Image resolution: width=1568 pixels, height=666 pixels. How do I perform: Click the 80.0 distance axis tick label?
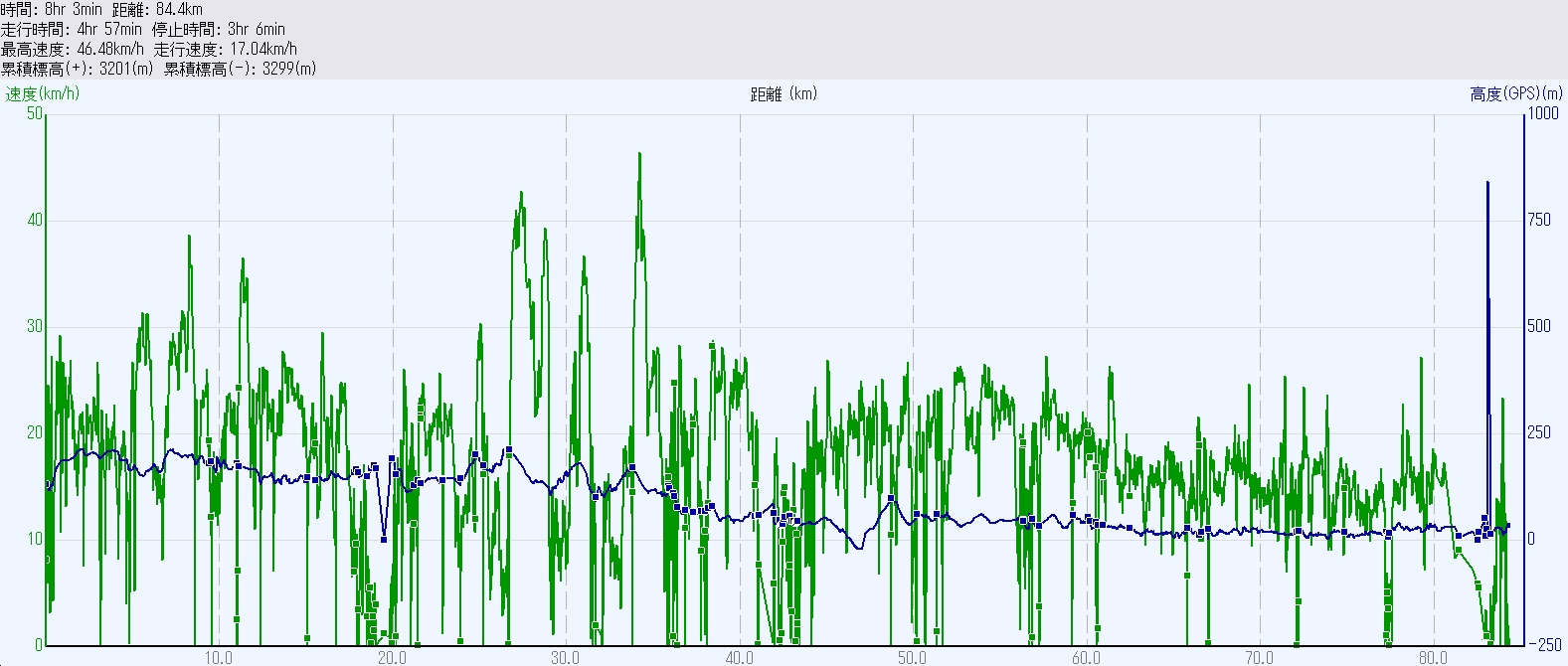[x=1433, y=657]
